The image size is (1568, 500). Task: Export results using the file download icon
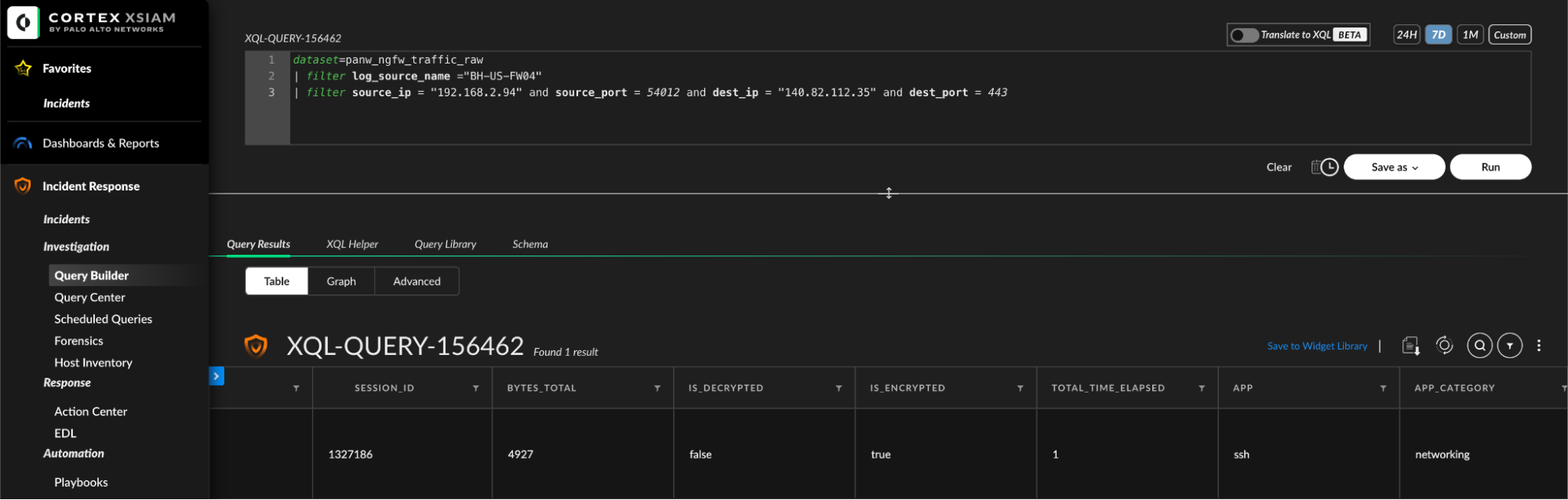pyautogui.click(x=1410, y=346)
